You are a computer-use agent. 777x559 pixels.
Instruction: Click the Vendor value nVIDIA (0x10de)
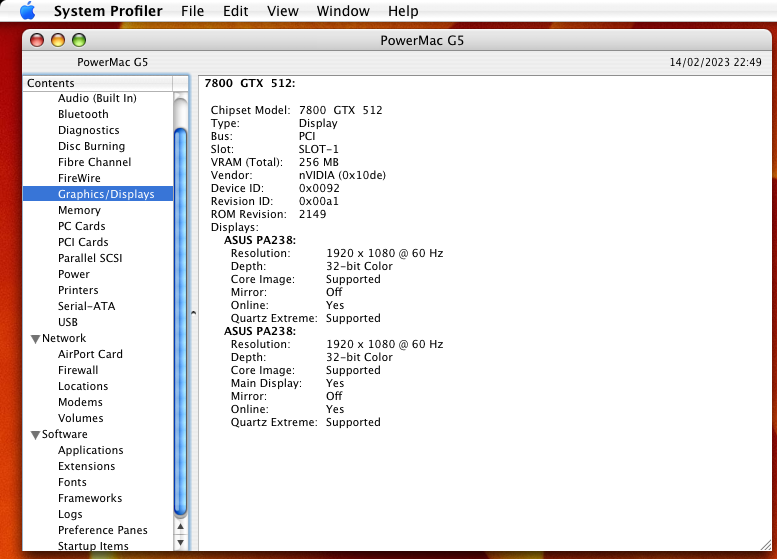point(342,175)
